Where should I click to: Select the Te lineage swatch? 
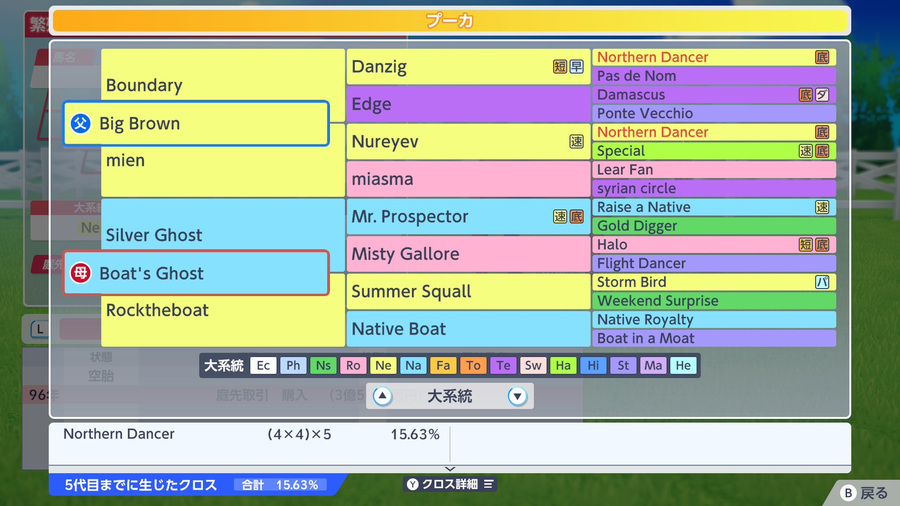click(x=503, y=365)
